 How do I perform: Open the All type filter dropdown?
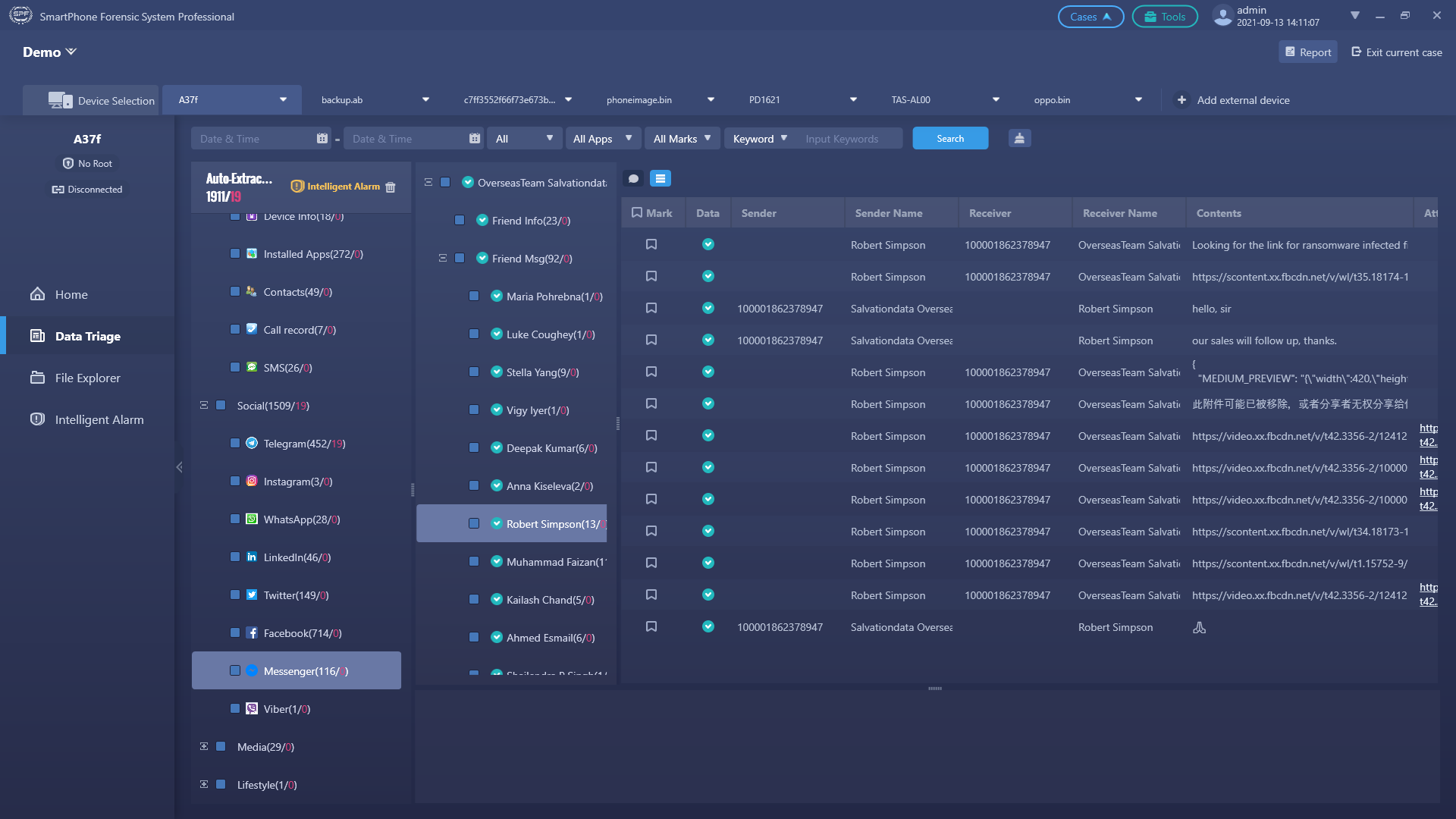(x=525, y=139)
